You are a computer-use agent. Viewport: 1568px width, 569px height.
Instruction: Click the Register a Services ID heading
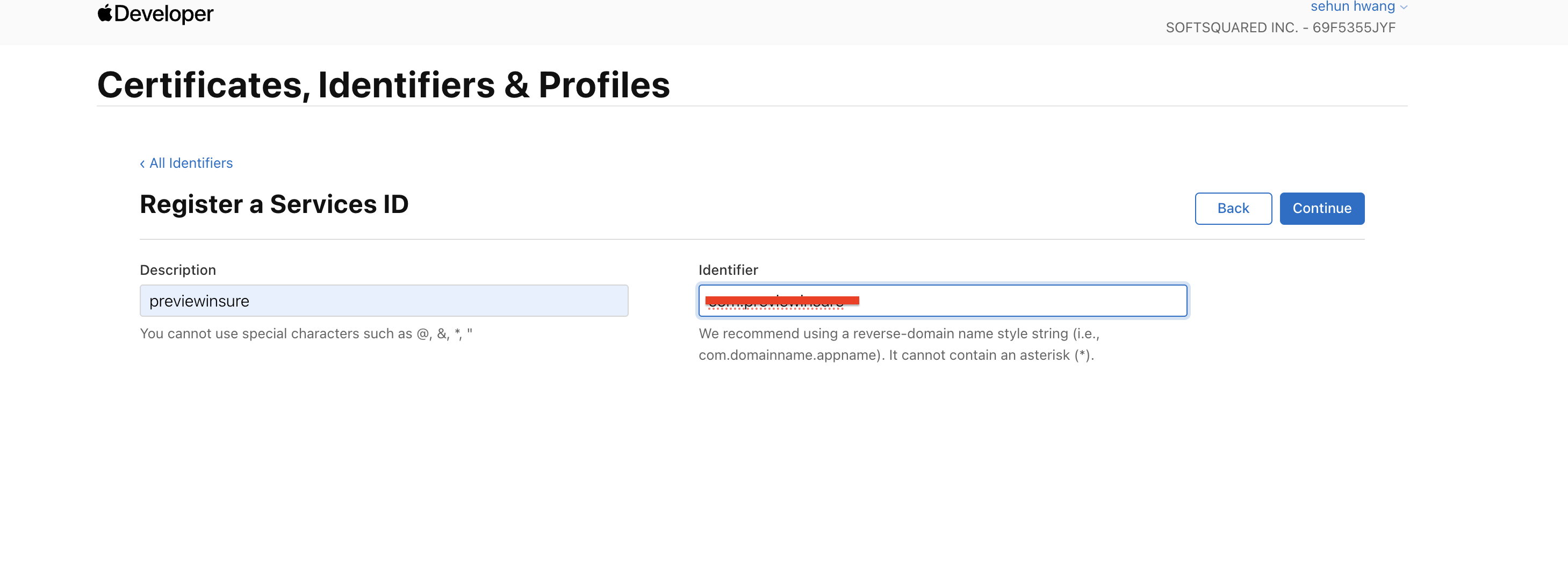[274, 205]
